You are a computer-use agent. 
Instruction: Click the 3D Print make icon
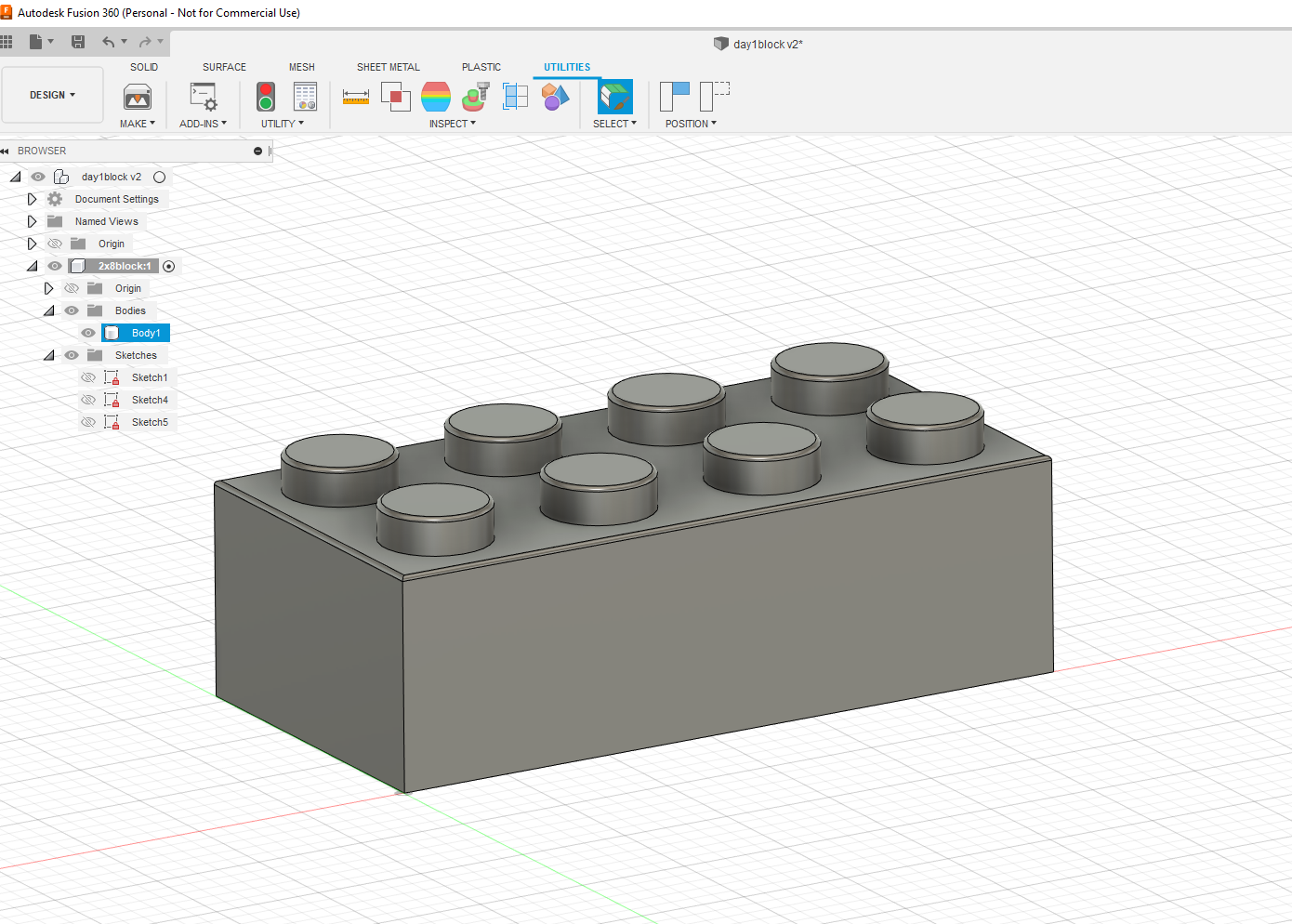point(138,97)
